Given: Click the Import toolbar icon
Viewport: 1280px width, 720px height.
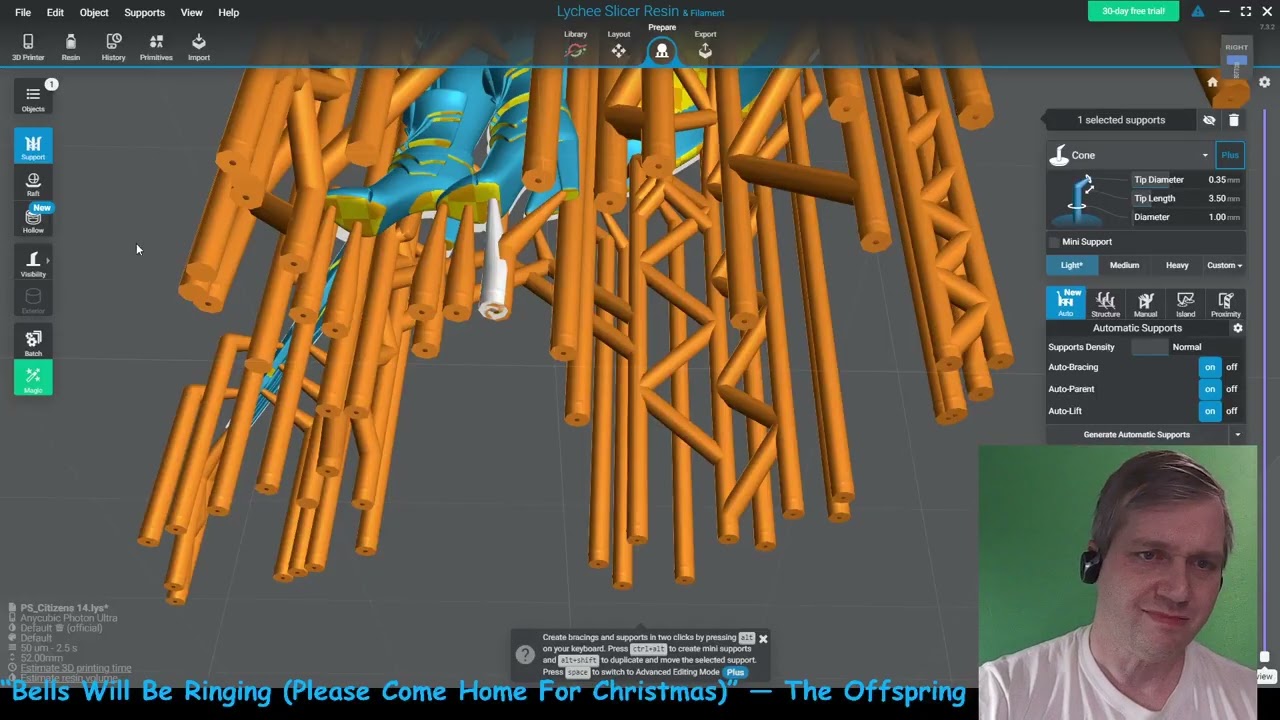Looking at the screenshot, I should click(x=198, y=46).
